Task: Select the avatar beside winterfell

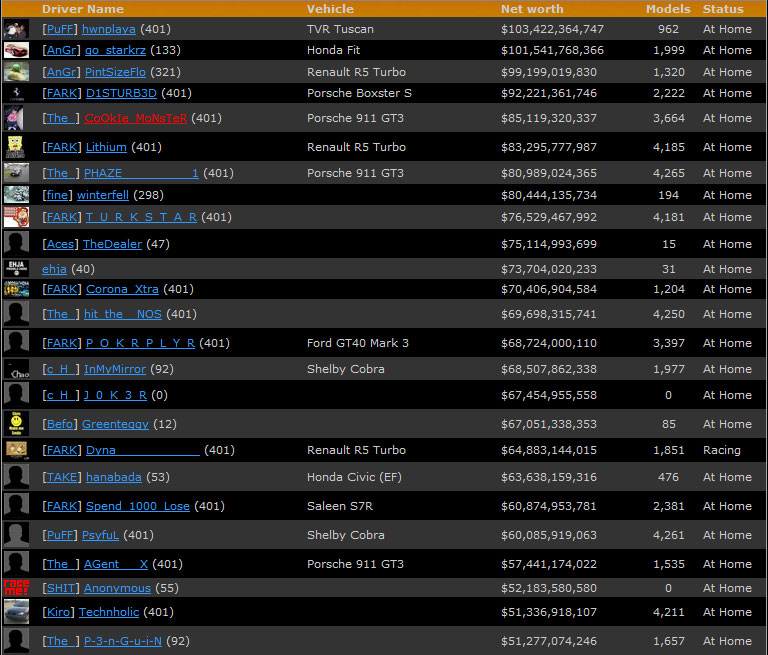Action: pyautogui.click(x=16, y=195)
